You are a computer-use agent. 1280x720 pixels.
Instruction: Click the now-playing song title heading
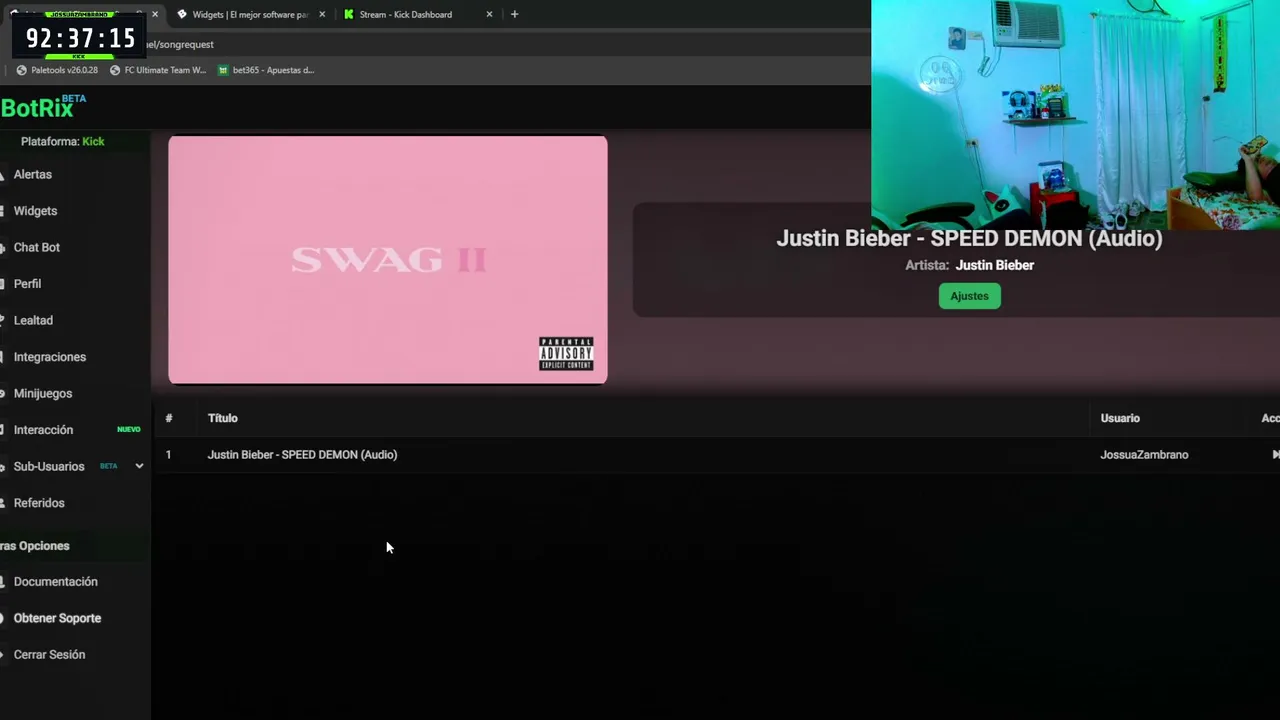(x=969, y=238)
